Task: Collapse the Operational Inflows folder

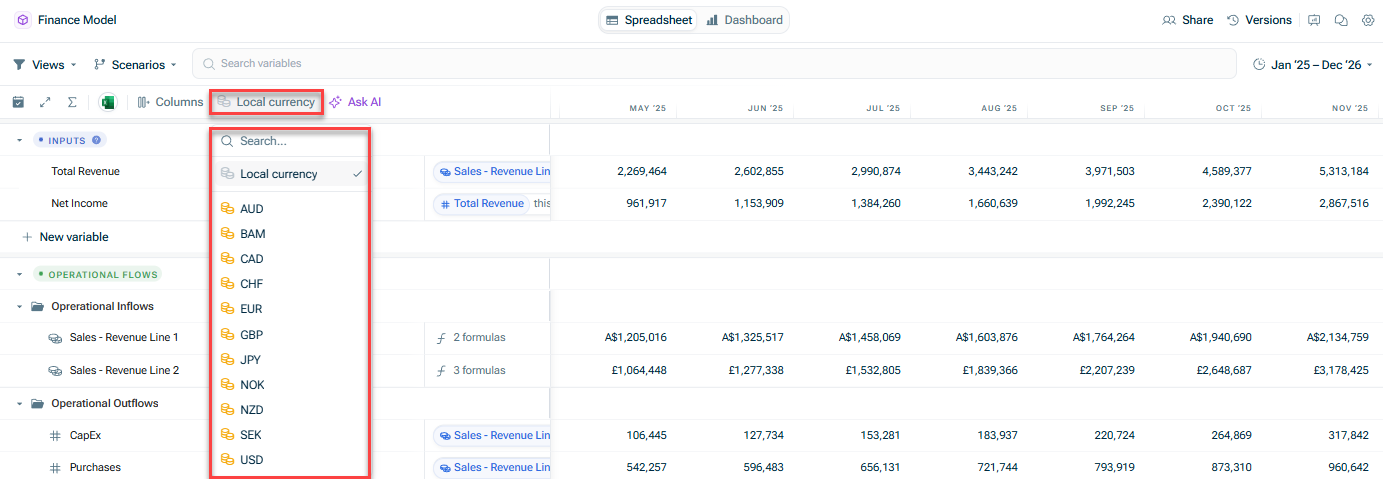Action: tap(19, 306)
